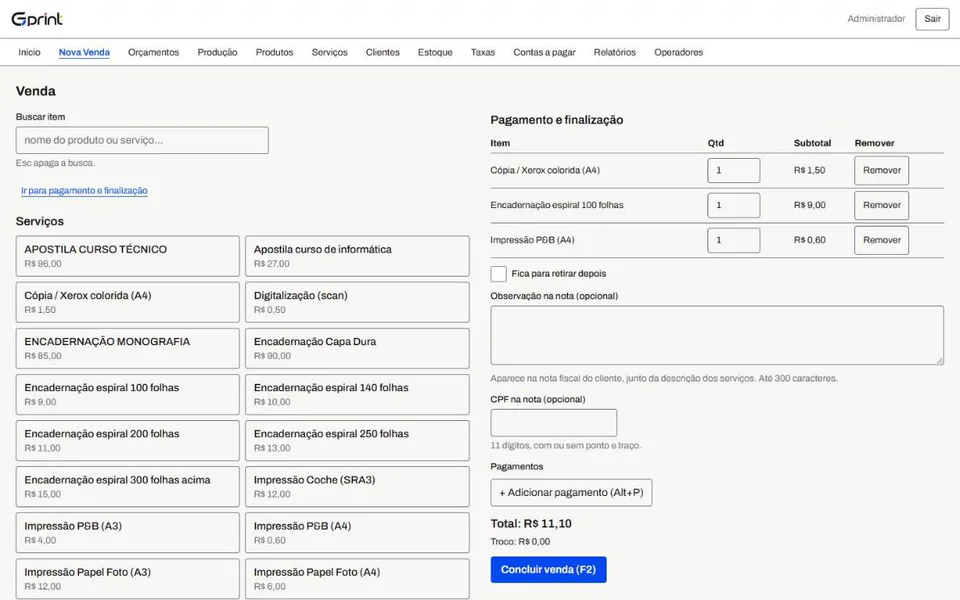Open the Operadores tab

(678, 53)
